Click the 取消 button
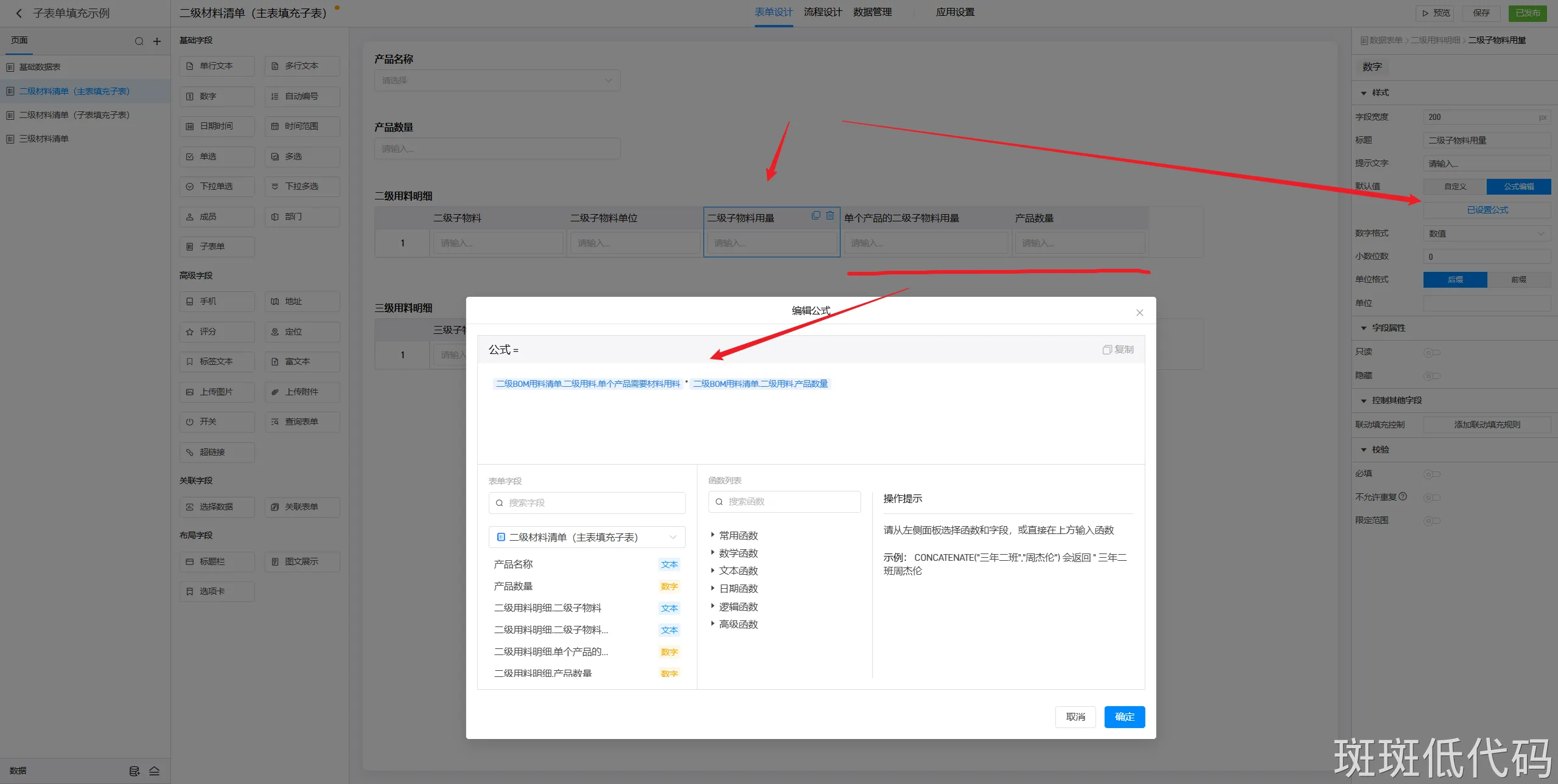This screenshot has width=1558, height=784. point(1075,716)
